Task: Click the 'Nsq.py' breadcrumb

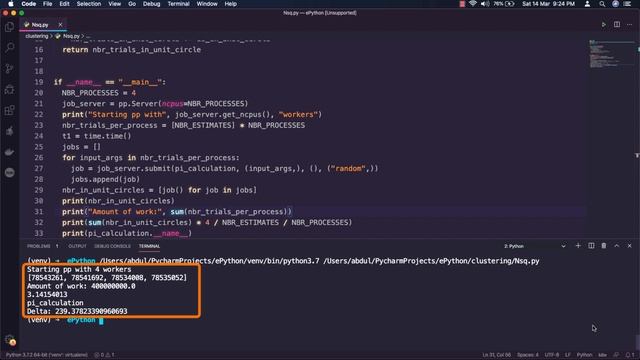Action: 71,36
